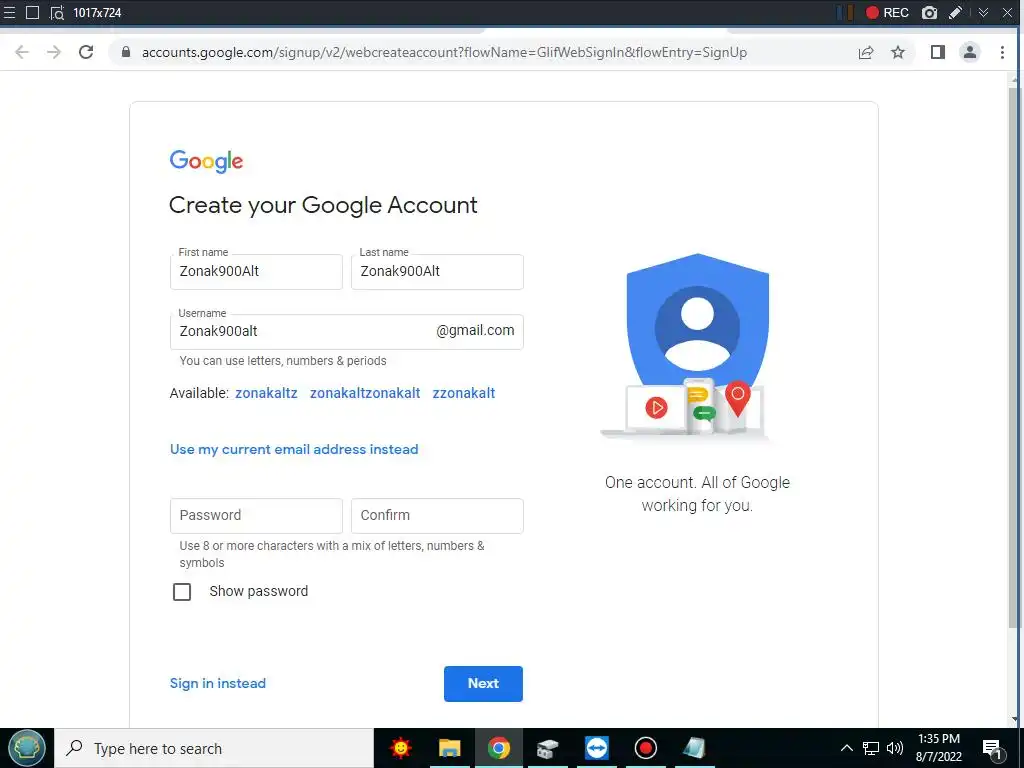Open Chrome three-dot menu
The image size is (1024, 768).
(1002, 52)
